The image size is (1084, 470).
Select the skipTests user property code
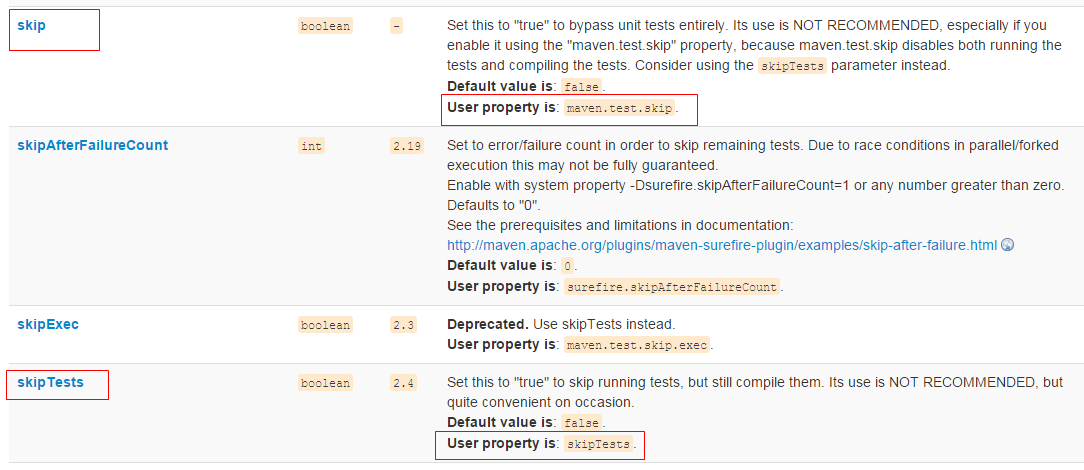[x=598, y=444]
